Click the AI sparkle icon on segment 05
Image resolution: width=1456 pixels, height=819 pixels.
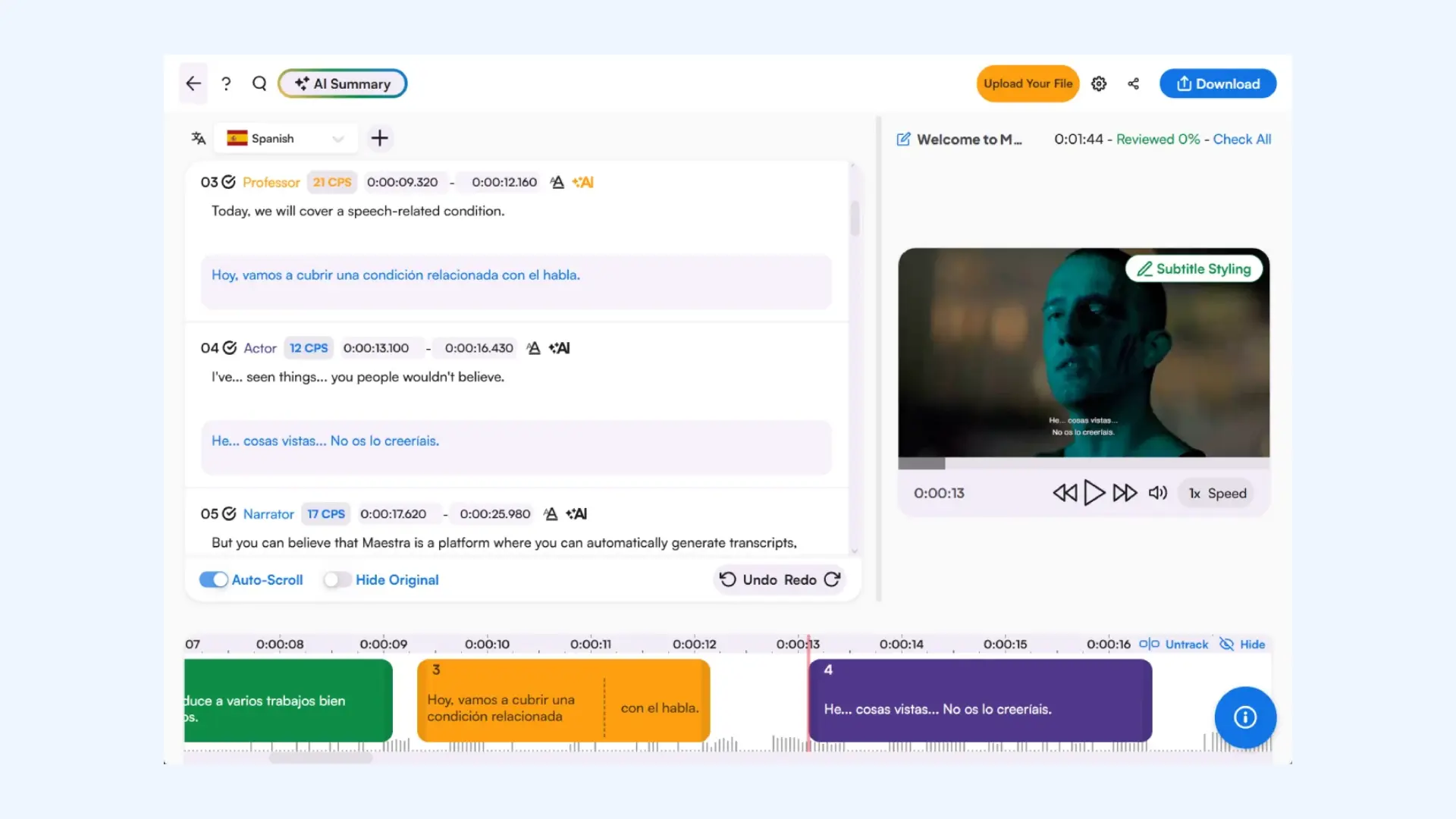tap(576, 514)
